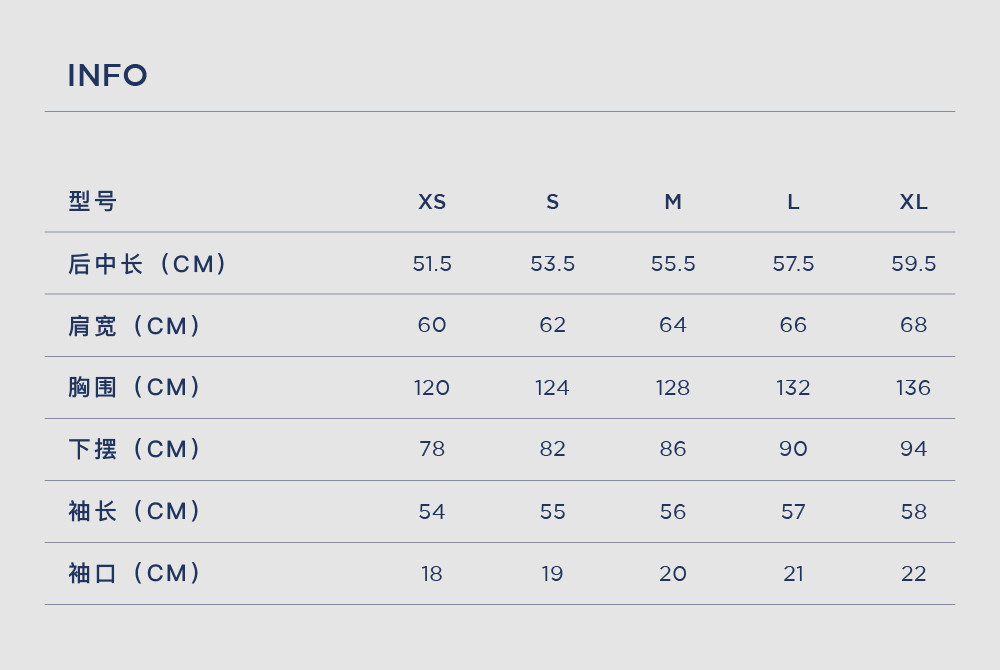1000x670 pixels.
Task: Click the 胸围 (CM) row label
Action: coord(135,388)
